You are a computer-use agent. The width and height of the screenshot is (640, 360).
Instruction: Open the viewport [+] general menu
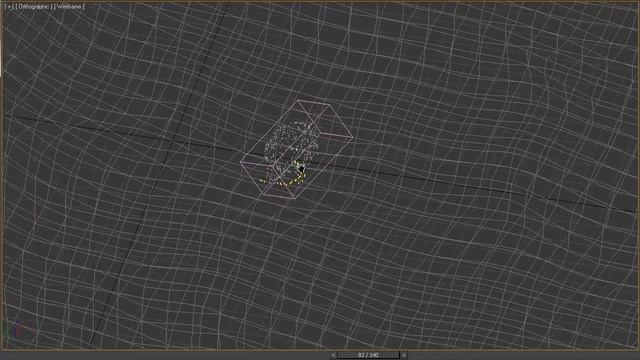pyautogui.click(x=9, y=7)
